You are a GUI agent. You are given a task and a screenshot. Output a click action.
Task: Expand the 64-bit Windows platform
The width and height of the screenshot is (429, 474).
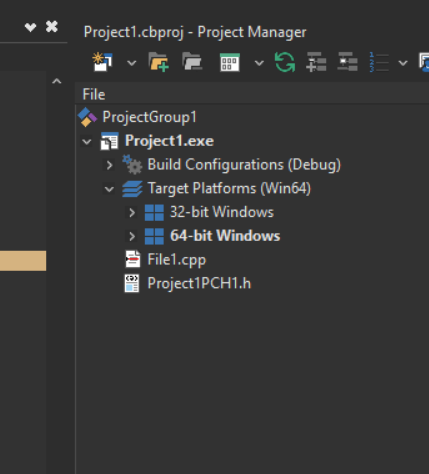coord(132,236)
